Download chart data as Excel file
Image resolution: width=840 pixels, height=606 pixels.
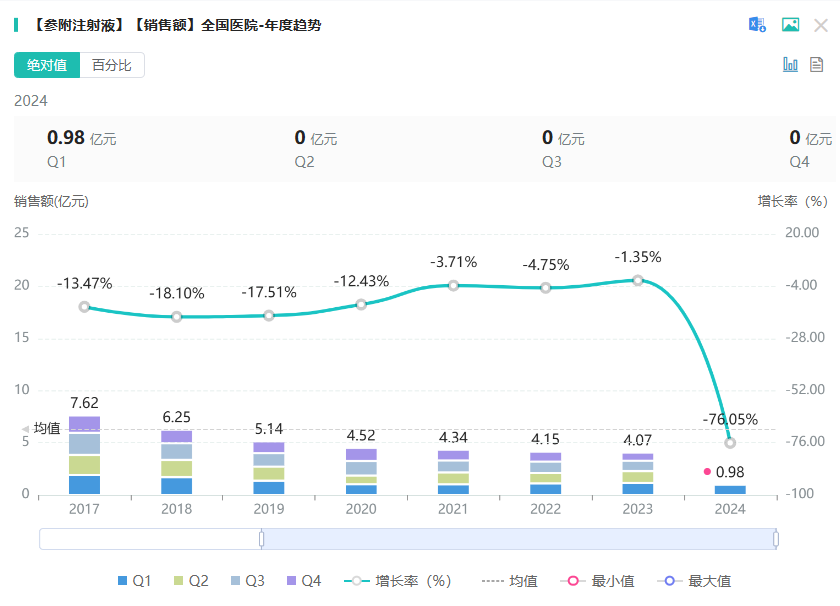click(758, 25)
